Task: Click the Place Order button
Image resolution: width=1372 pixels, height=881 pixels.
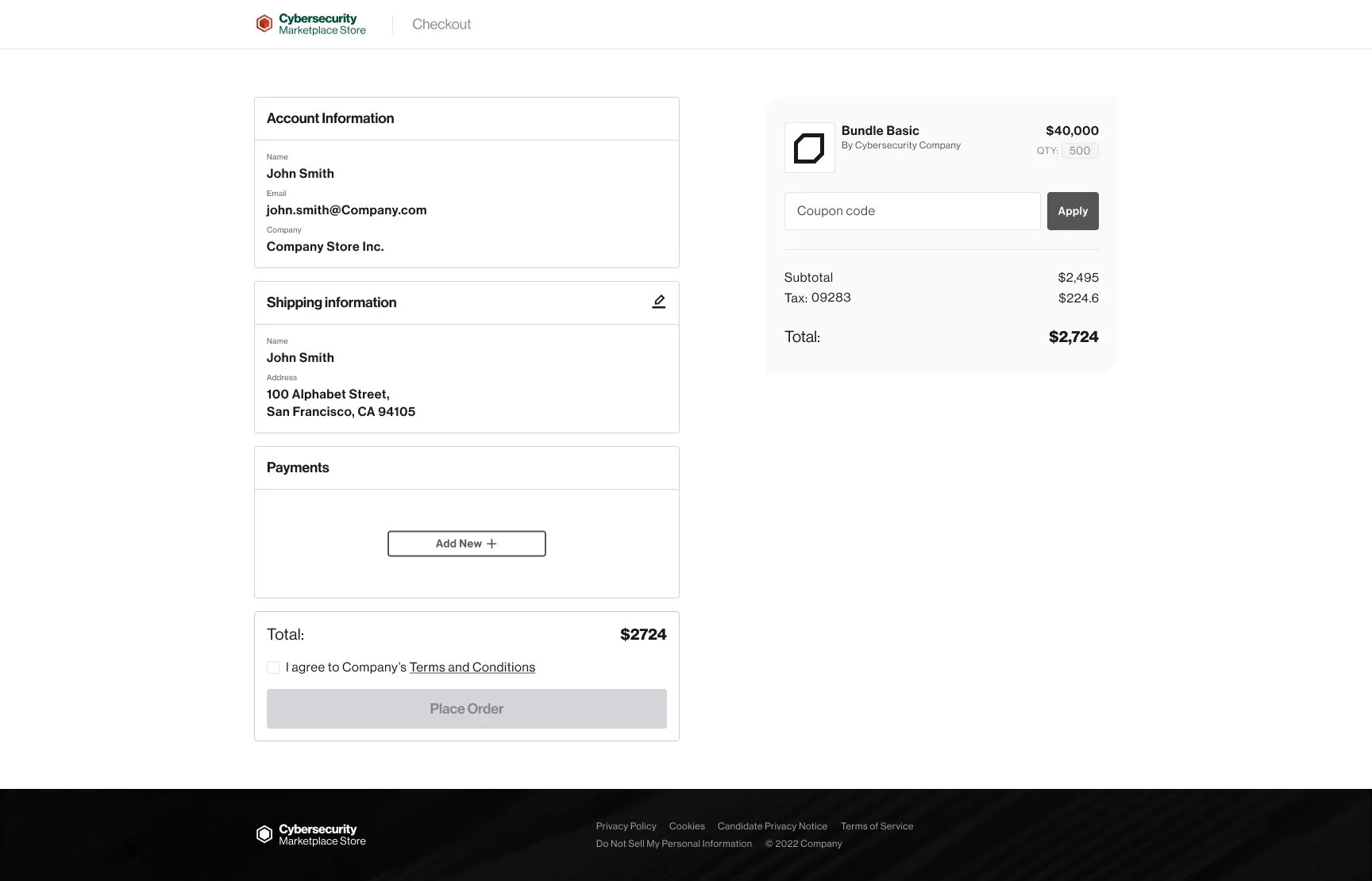Action: click(467, 709)
